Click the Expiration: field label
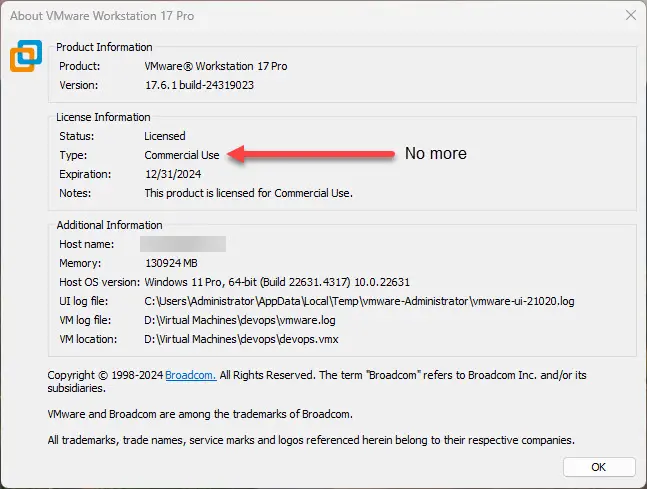The height and width of the screenshot is (489, 647). point(85,174)
